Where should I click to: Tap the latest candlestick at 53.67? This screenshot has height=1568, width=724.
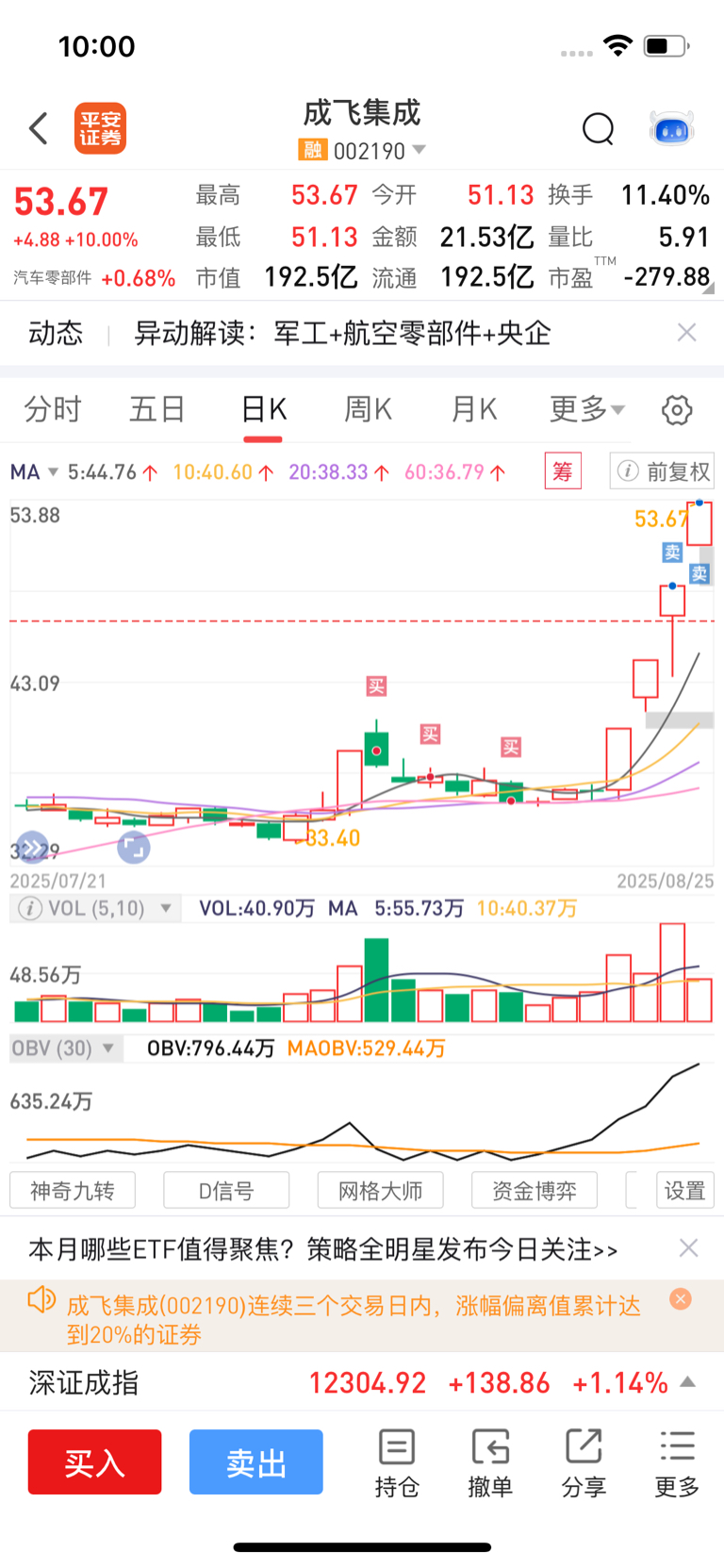699,523
